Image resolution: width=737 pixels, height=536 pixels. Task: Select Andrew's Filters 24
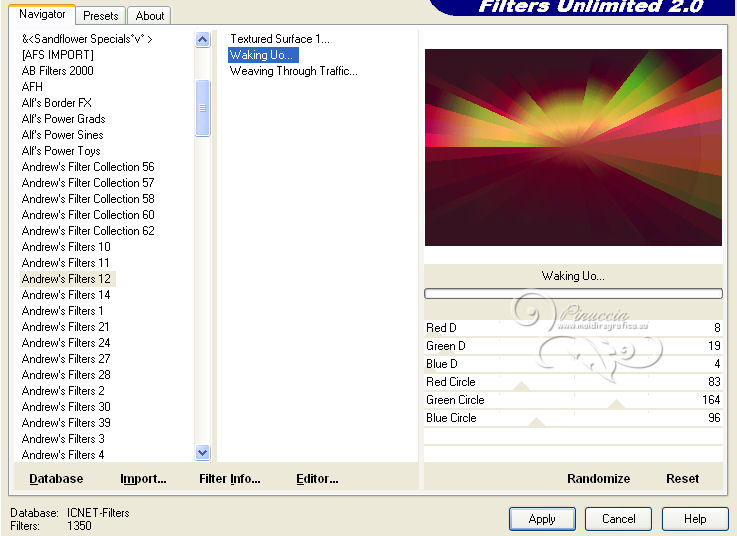66,343
